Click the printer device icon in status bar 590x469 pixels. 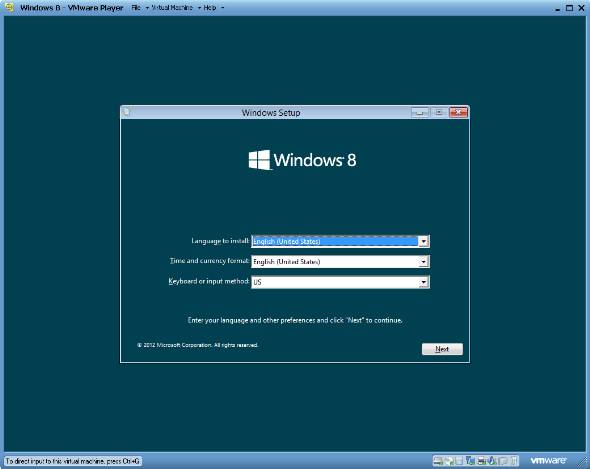pyautogui.click(x=482, y=461)
